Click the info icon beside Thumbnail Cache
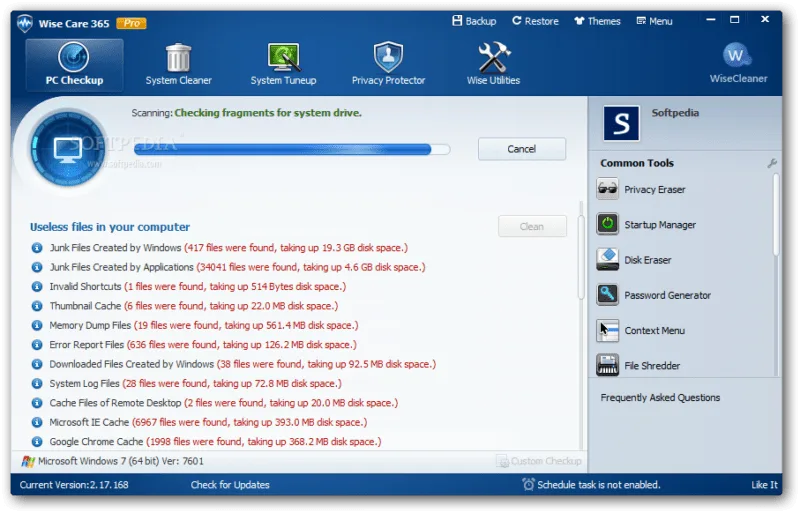Viewport: 800px width, 513px height. (37, 306)
